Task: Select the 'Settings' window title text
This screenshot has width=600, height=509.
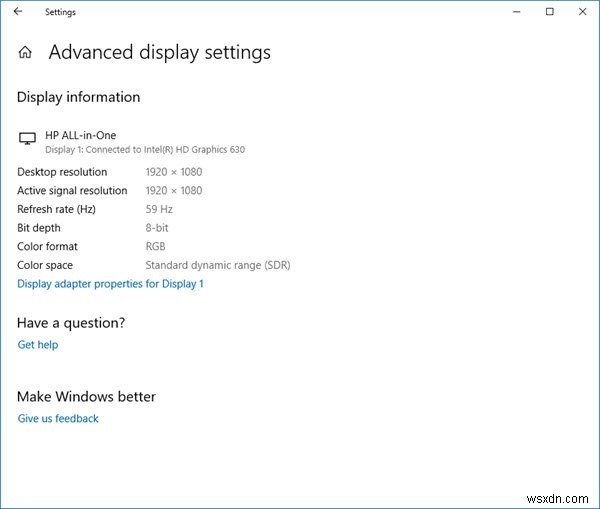Action: (x=60, y=12)
